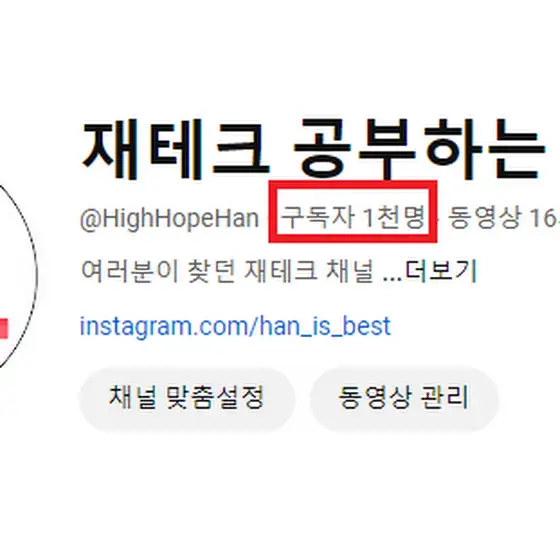The width and height of the screenshot is (560, 560).
Task: Open the instagram.com/han_is_best link
Action: [235, 326]
